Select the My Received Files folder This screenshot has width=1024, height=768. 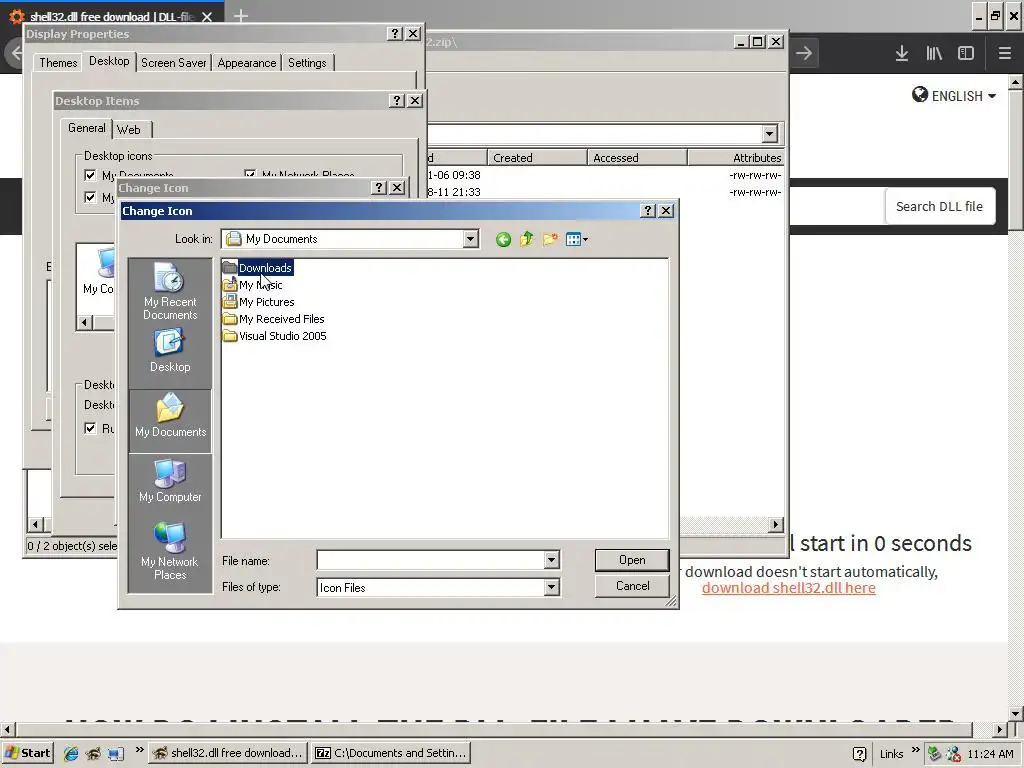point(274,319)
